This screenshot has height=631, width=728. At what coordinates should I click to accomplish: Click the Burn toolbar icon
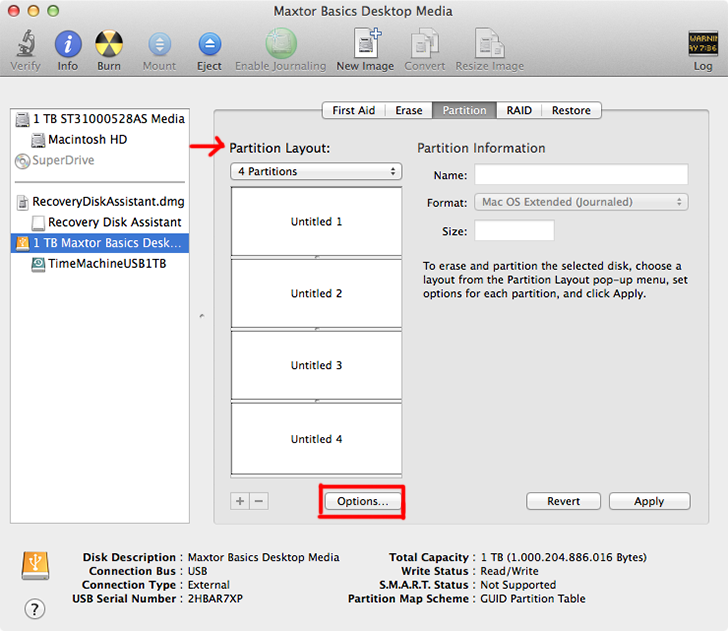click(x=109, y=44)
